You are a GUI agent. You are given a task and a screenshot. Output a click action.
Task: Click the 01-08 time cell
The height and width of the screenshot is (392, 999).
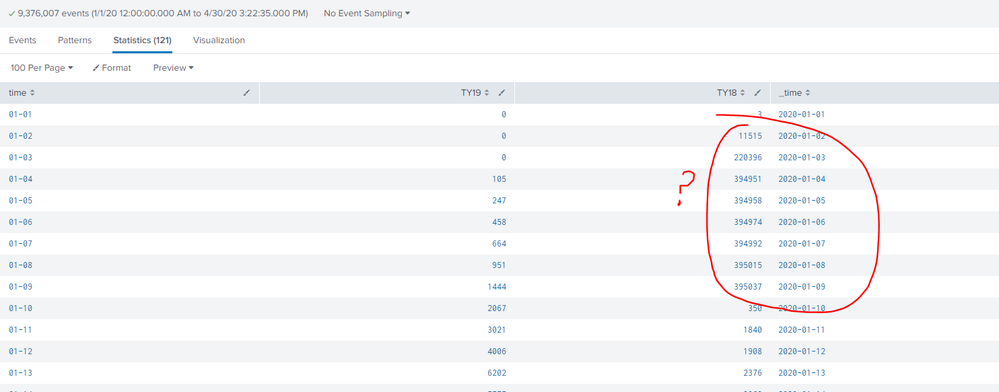tap(20, 265)
